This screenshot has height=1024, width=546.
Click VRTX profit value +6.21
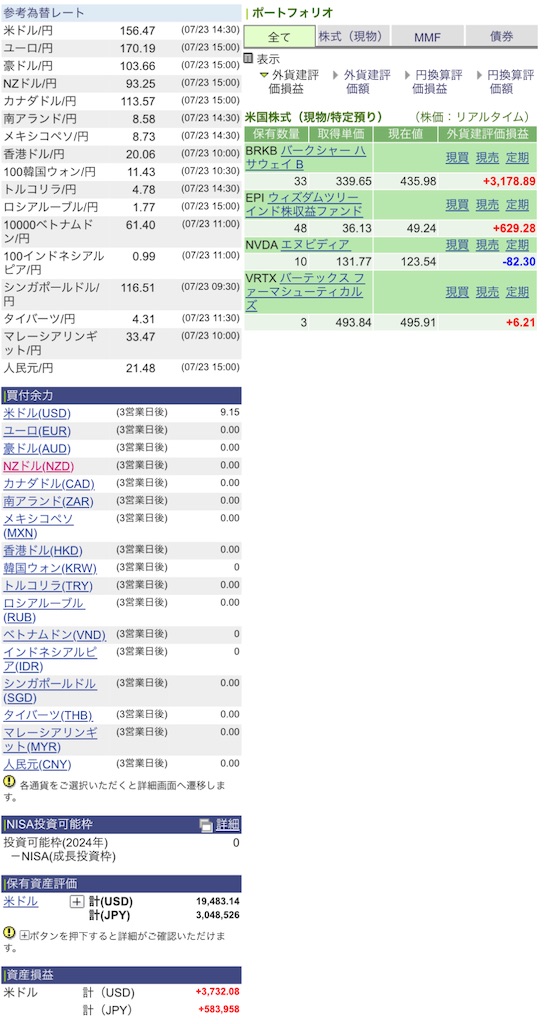pos(521,323)
